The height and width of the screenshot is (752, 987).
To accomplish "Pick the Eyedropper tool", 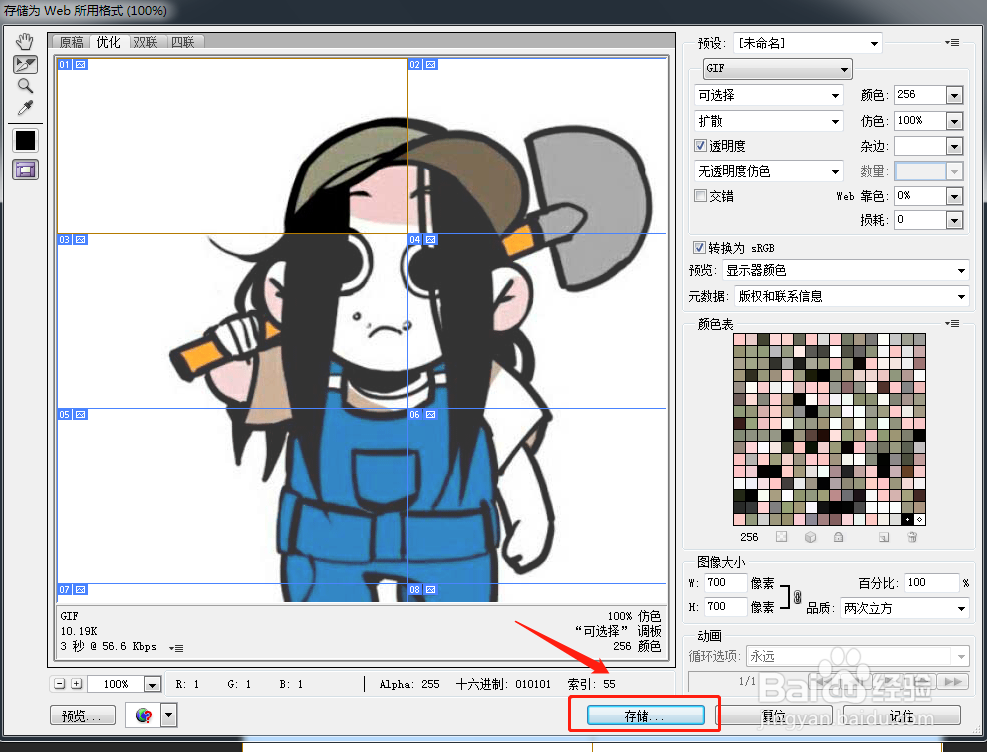I will (x=24, y=108).
